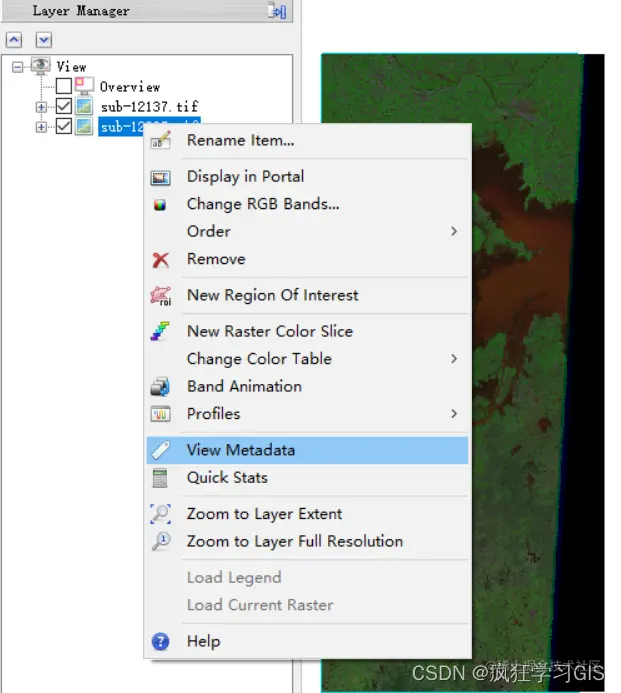
Task: Select the Profiles menu entry
Action: 307,414
